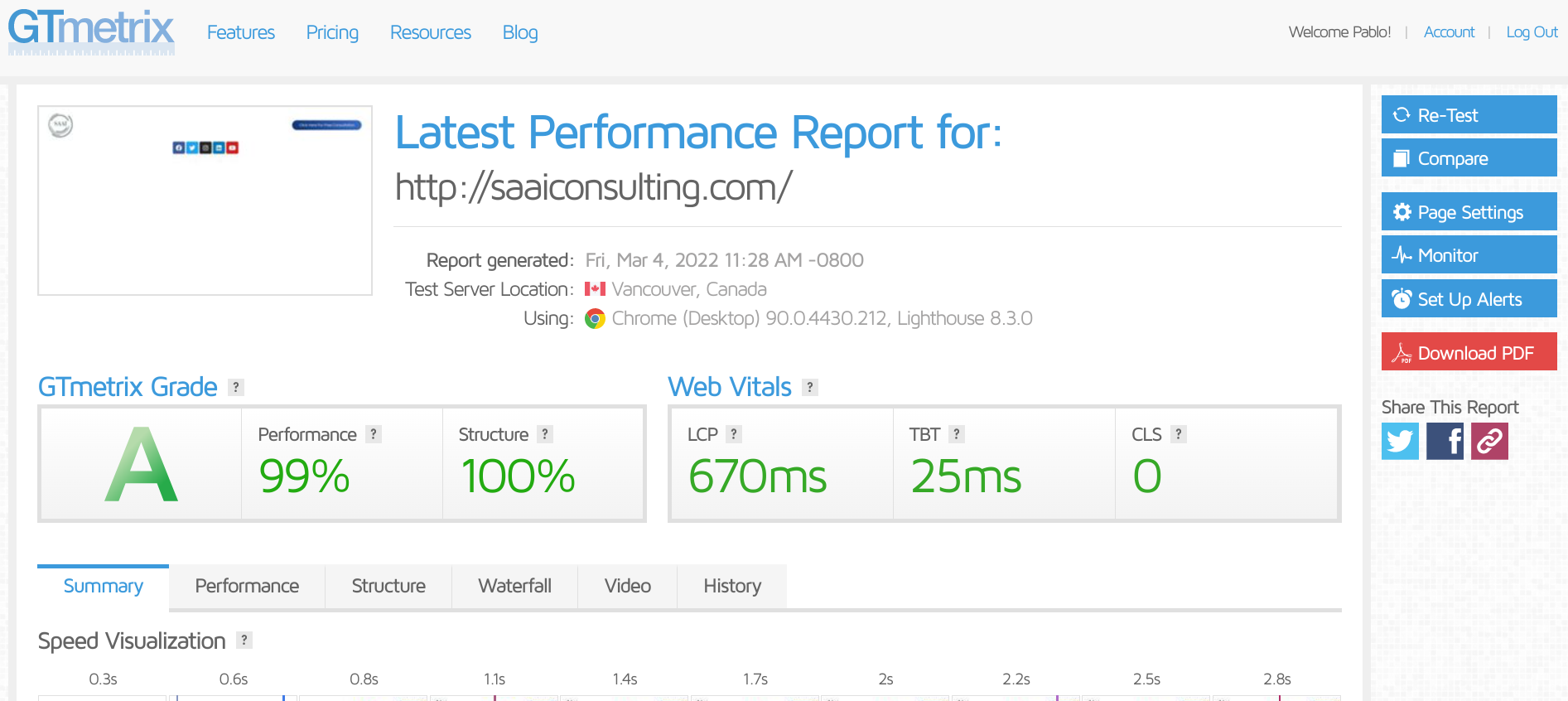Open the Video tab
The width and height of the screenshot is (1568, 701).
(627, 587)
